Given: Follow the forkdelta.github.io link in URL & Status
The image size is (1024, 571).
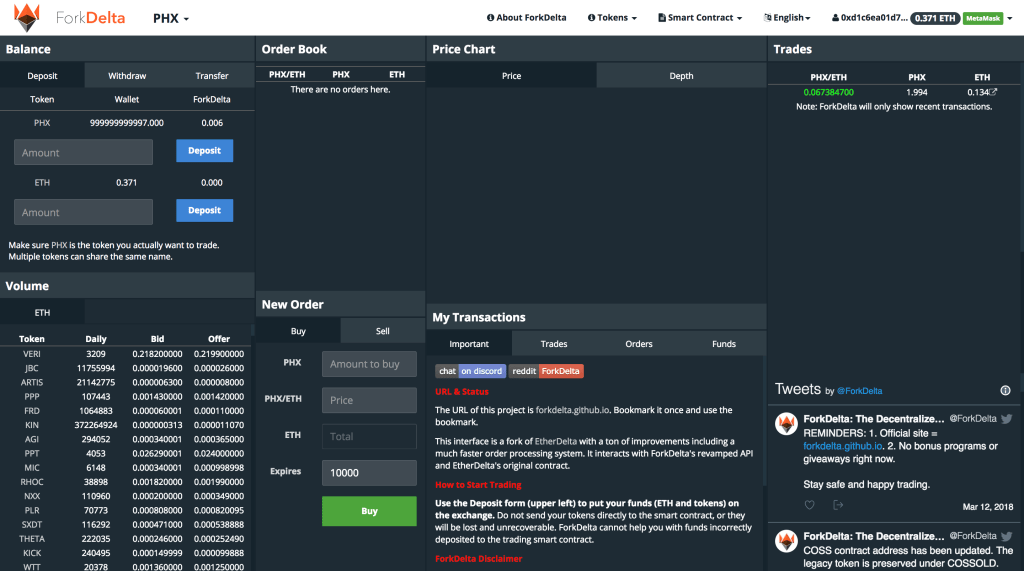Looking at the screenshot, I should (x=572, y=410).
